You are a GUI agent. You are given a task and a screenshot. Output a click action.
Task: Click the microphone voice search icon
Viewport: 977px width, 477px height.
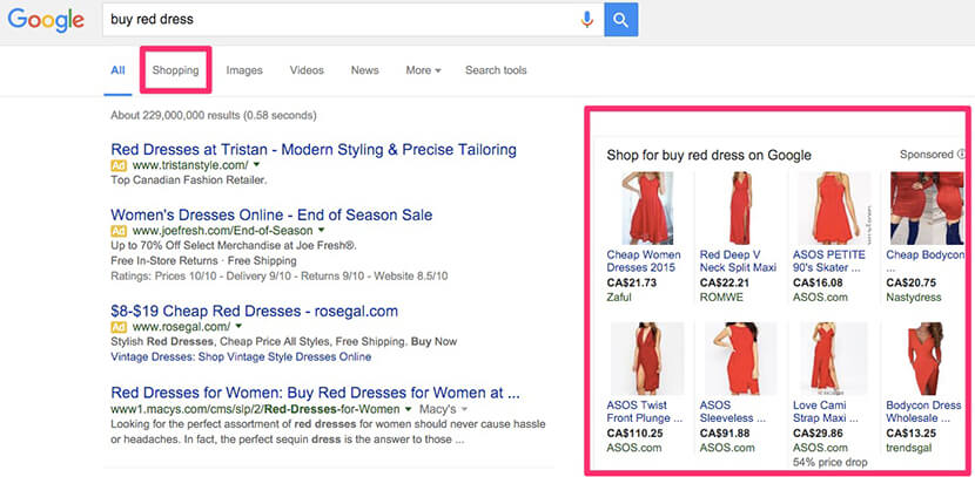587,19
